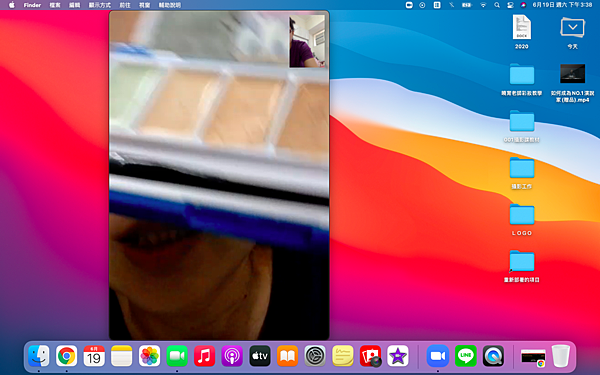Click the green FaceTime Dock icon
This screenshot has width=600, height=375.
[x=177, y=356]
